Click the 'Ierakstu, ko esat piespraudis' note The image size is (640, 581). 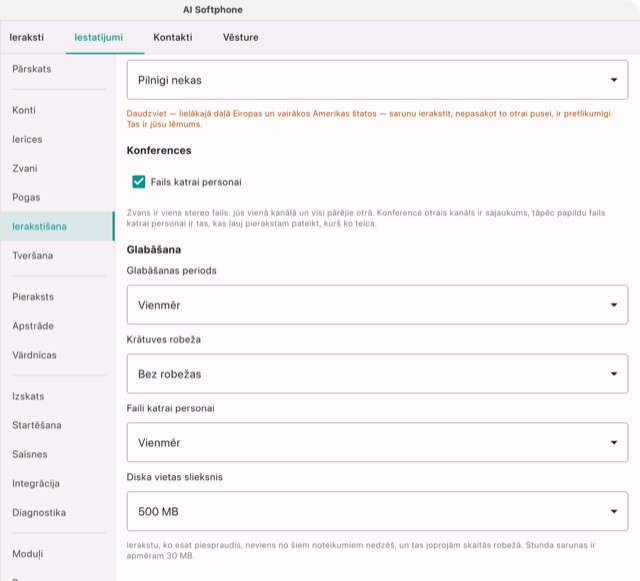[x=361, y=550]
